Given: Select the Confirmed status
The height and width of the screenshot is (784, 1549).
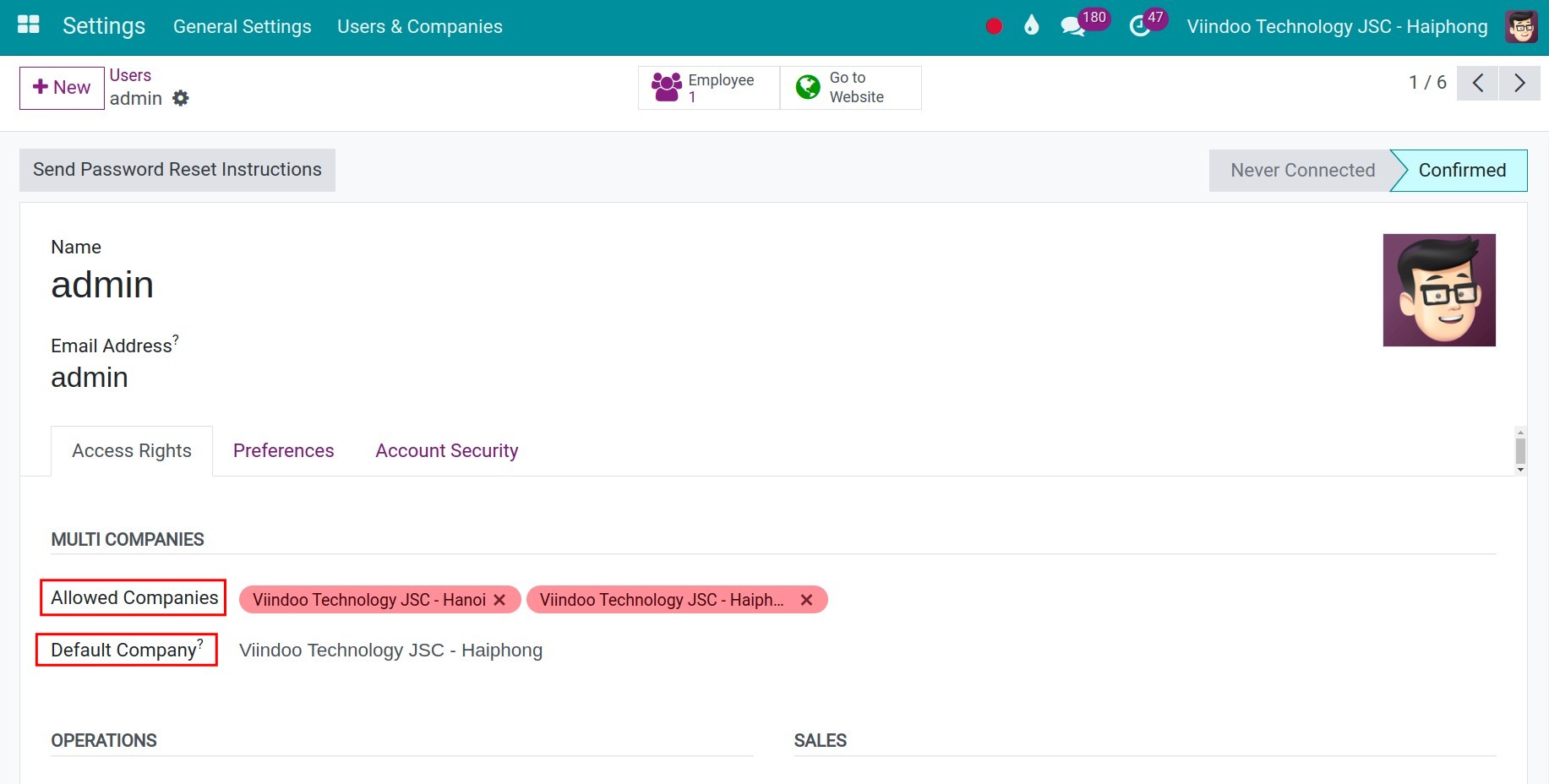Looking at the screenshot, I should click(x=1461, y=171).
